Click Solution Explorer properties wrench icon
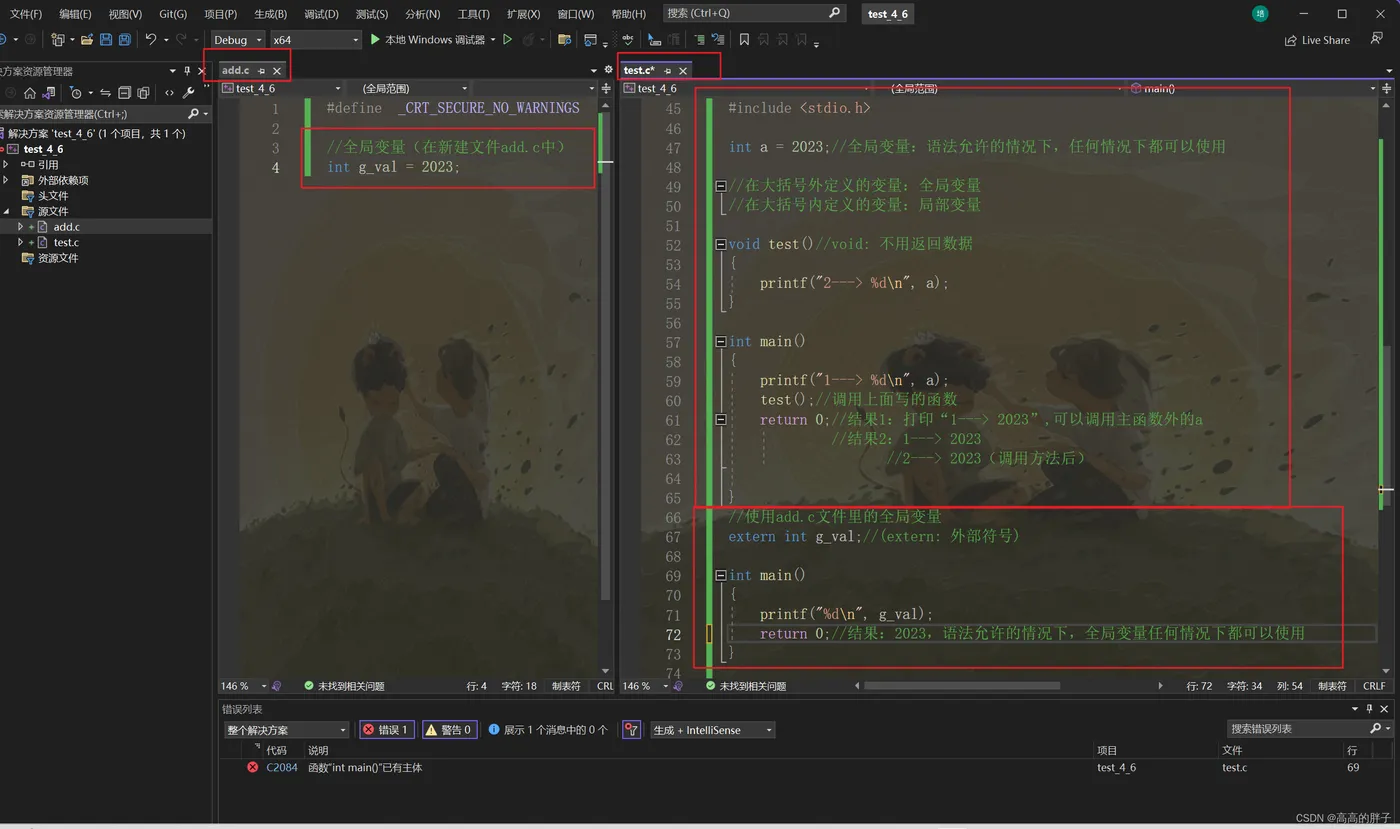 tap(188, 93)
